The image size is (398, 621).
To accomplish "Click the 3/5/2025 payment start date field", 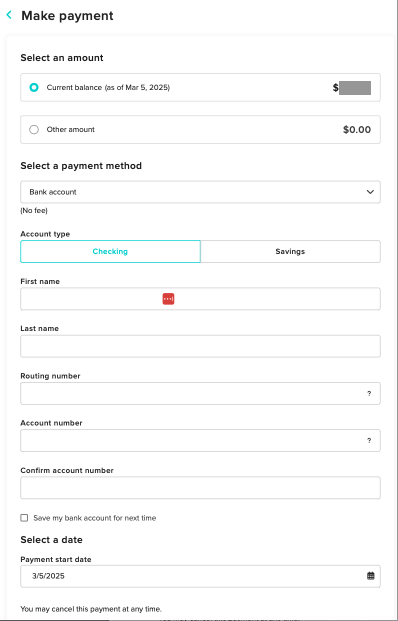I will (x=200, y=576).
